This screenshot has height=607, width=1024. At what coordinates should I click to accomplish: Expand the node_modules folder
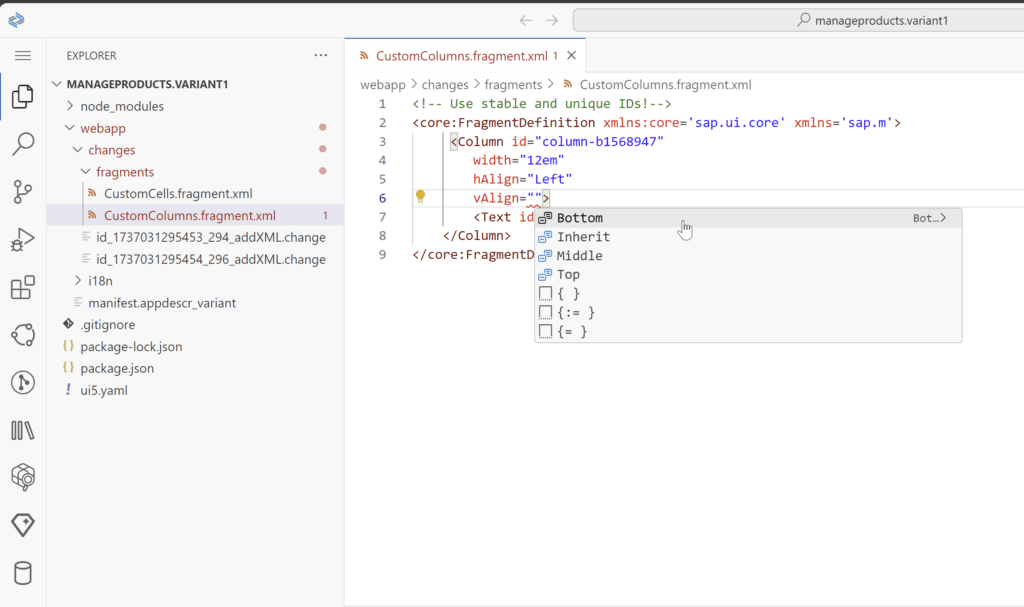click(x=70, y=106)
